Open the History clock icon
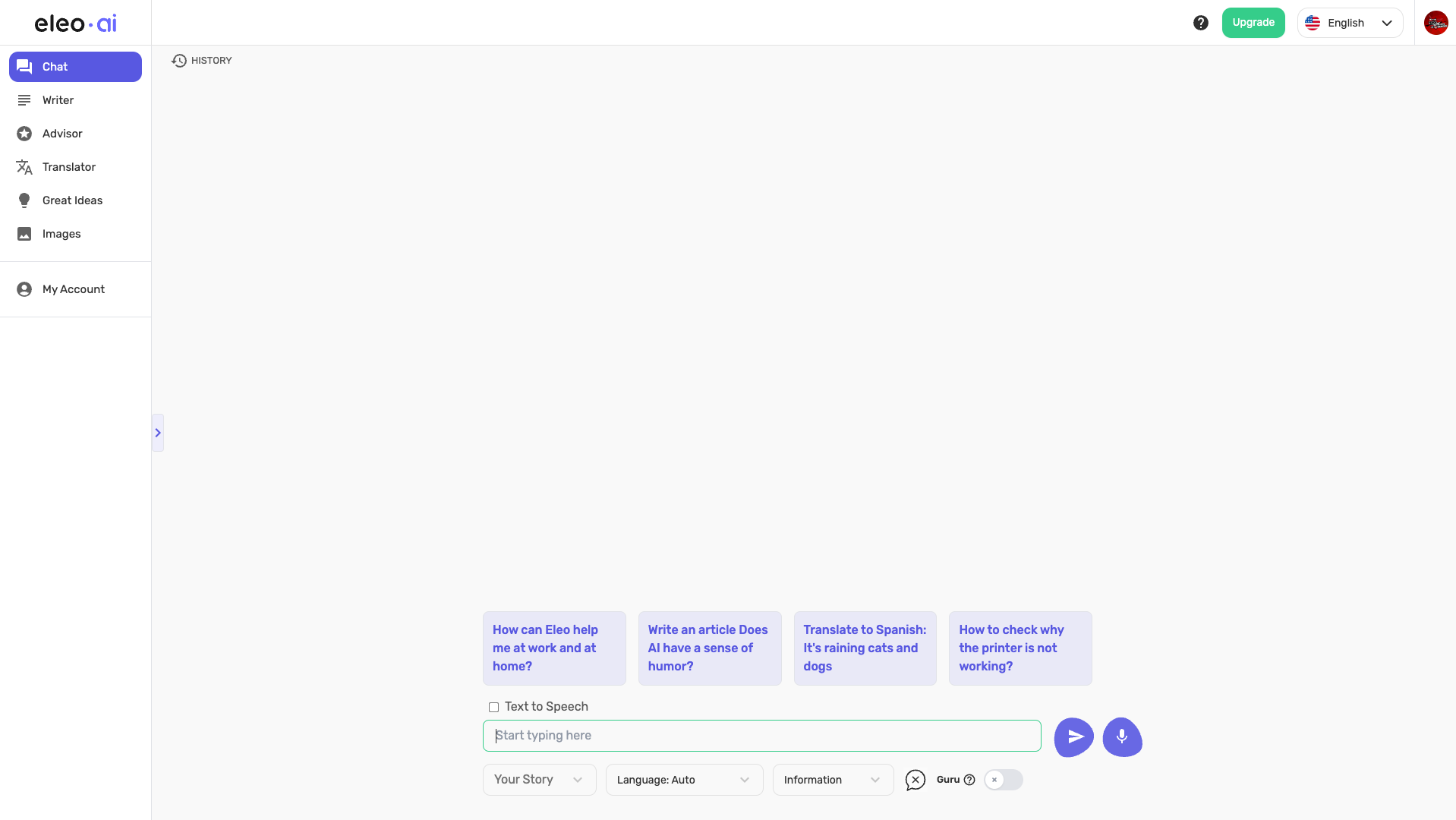Viewport: 1456px width, 820px height. (x=179, y=61)
